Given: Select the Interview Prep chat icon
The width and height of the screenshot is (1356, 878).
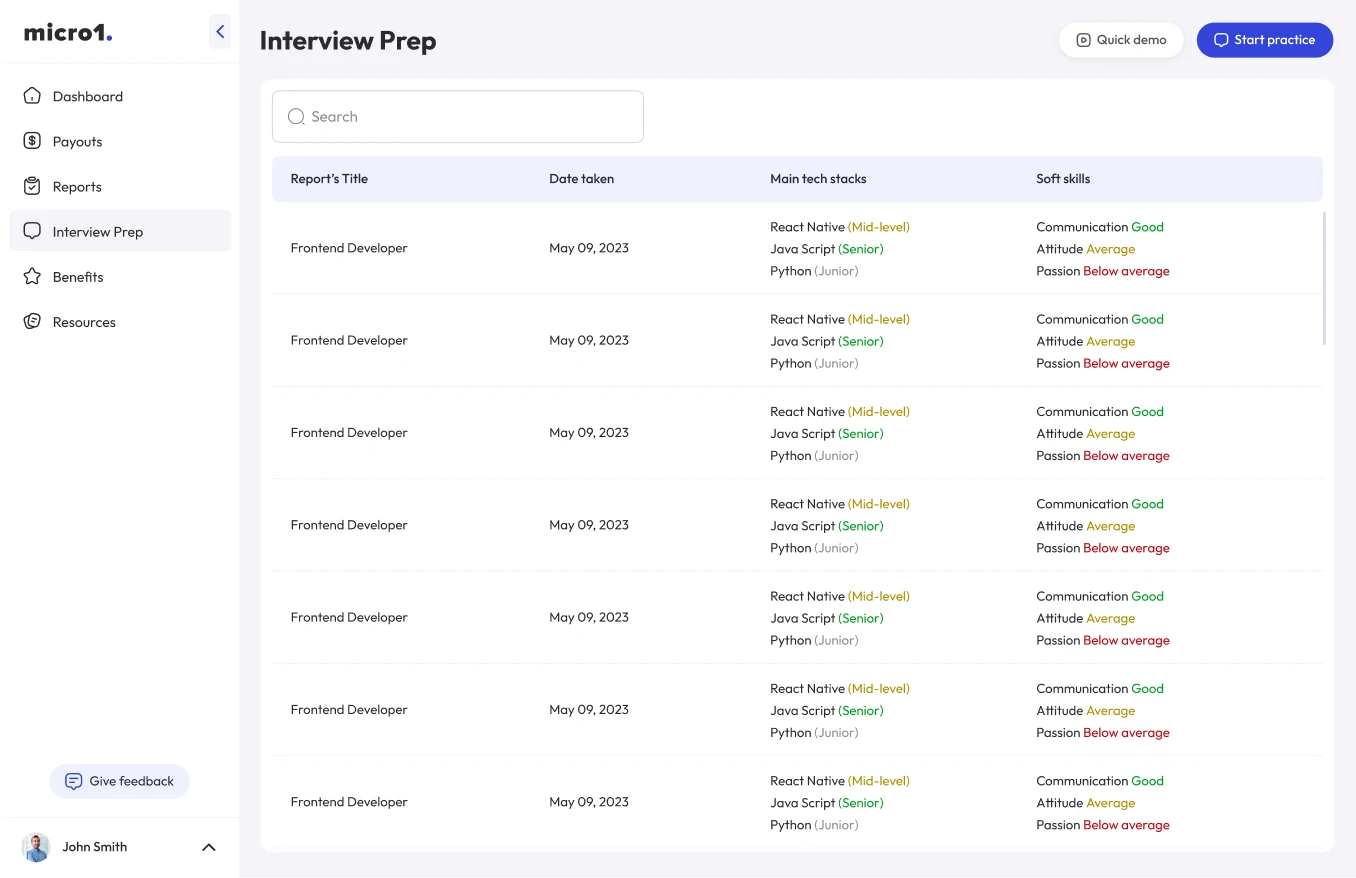Looking at the screenshot, I should 33,231.
